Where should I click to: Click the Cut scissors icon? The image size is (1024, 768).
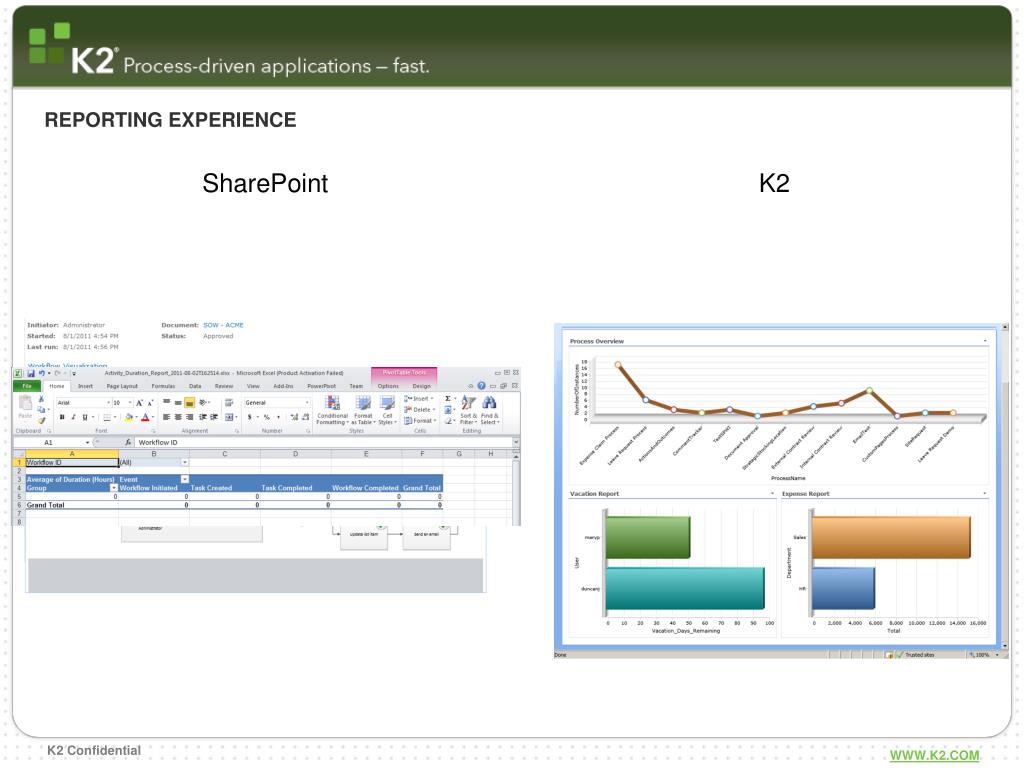click(41, 399)
